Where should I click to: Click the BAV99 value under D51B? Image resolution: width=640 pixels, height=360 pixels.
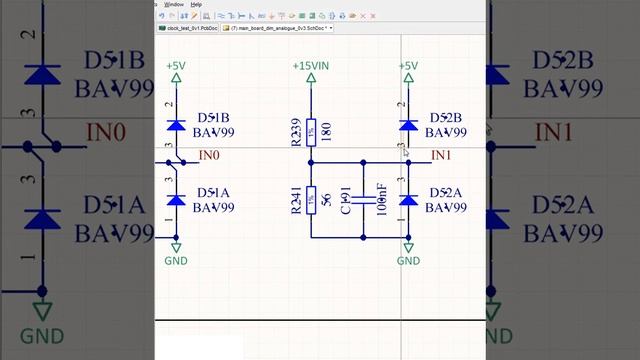click(x=213, y=133)
